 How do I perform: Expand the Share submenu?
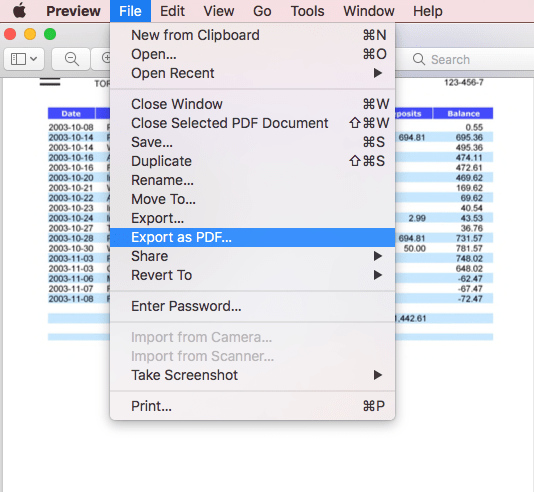(x=252, y=256)
